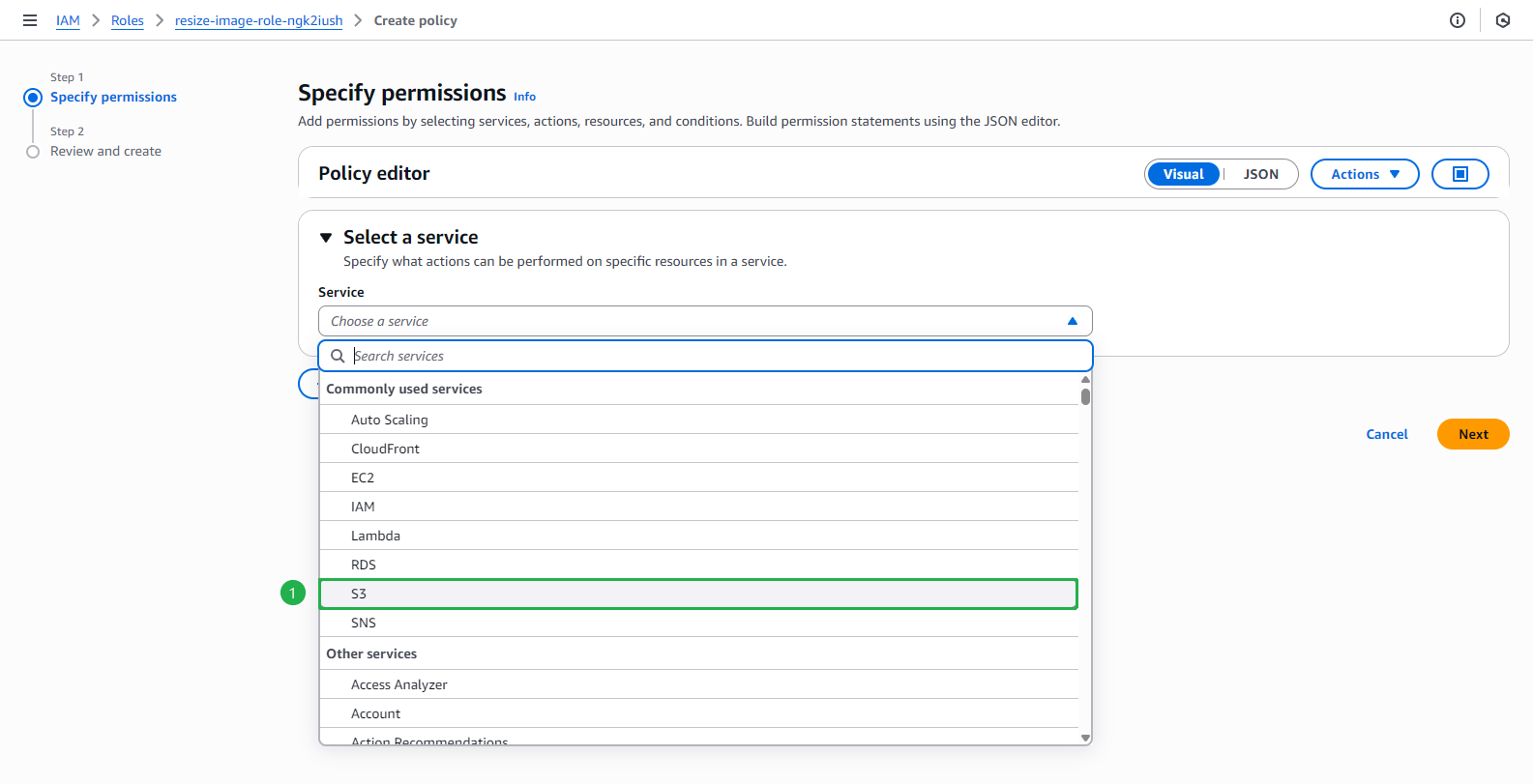The height and width of the screenshot is (784, 1533).
Task: Click the service list scrollbar thumb
Action: [1086, 396]
